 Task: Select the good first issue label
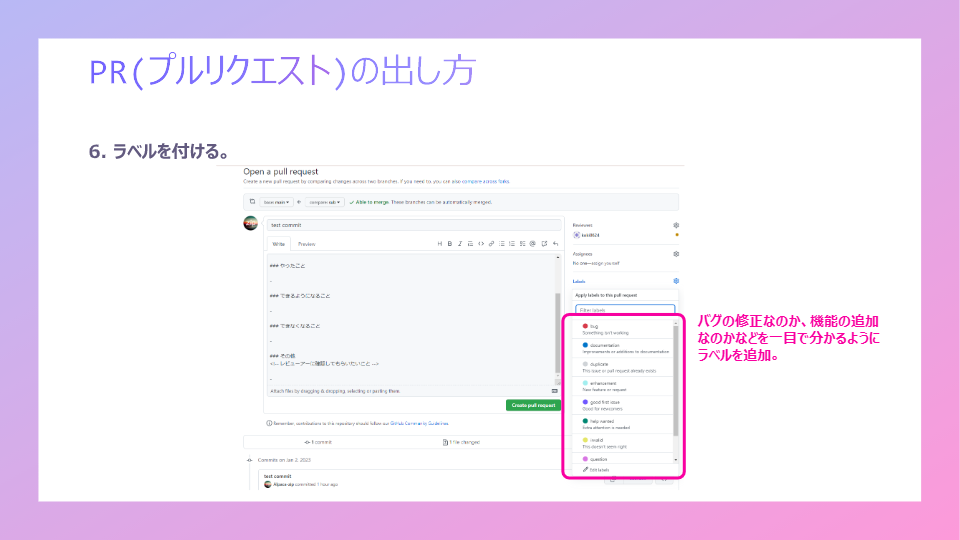click(623, 405)
